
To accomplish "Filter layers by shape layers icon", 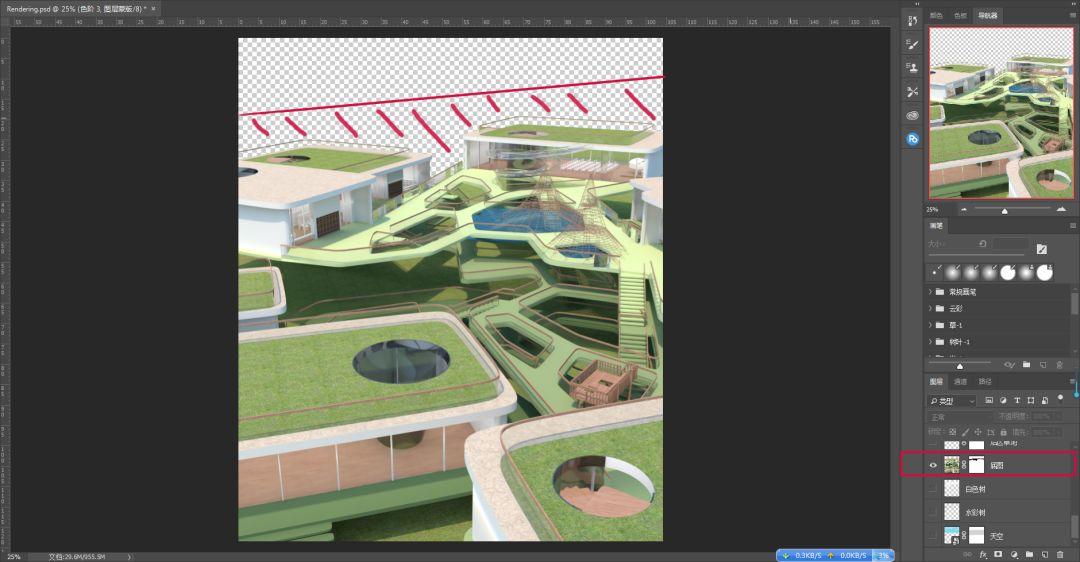I will (1030, 400).
